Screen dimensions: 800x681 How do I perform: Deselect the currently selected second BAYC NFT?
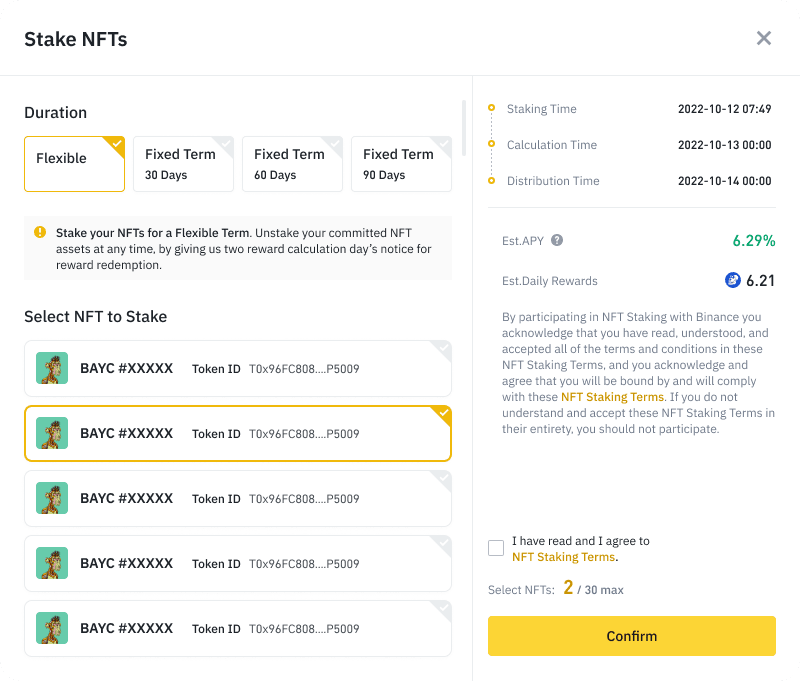click(237, 433)
